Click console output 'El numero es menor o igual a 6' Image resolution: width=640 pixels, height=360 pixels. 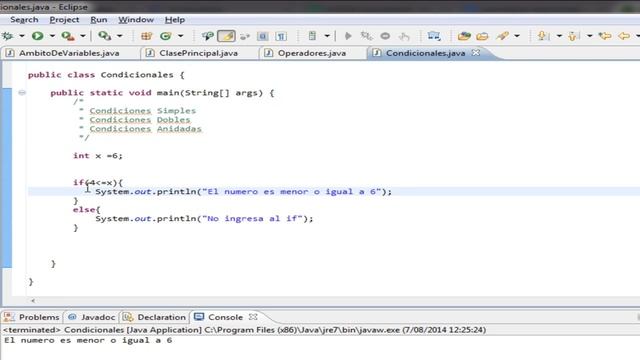88,340
